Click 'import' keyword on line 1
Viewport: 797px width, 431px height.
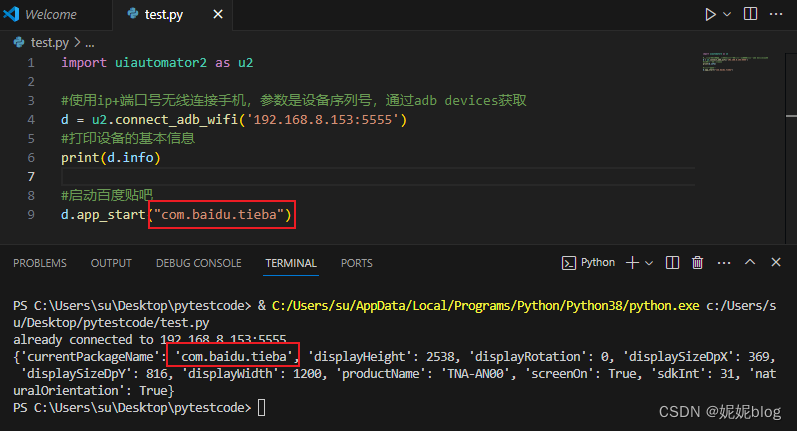tap(84, 63)
